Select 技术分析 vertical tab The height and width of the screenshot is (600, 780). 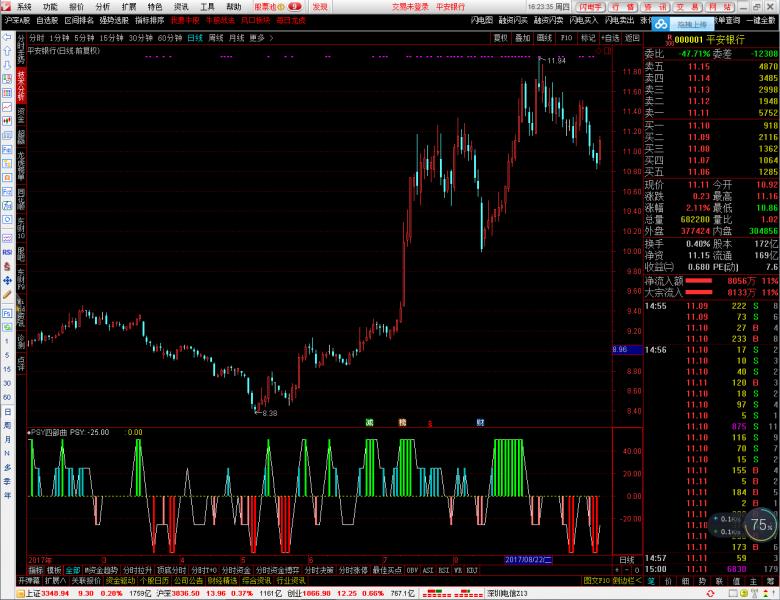(21, 86)
